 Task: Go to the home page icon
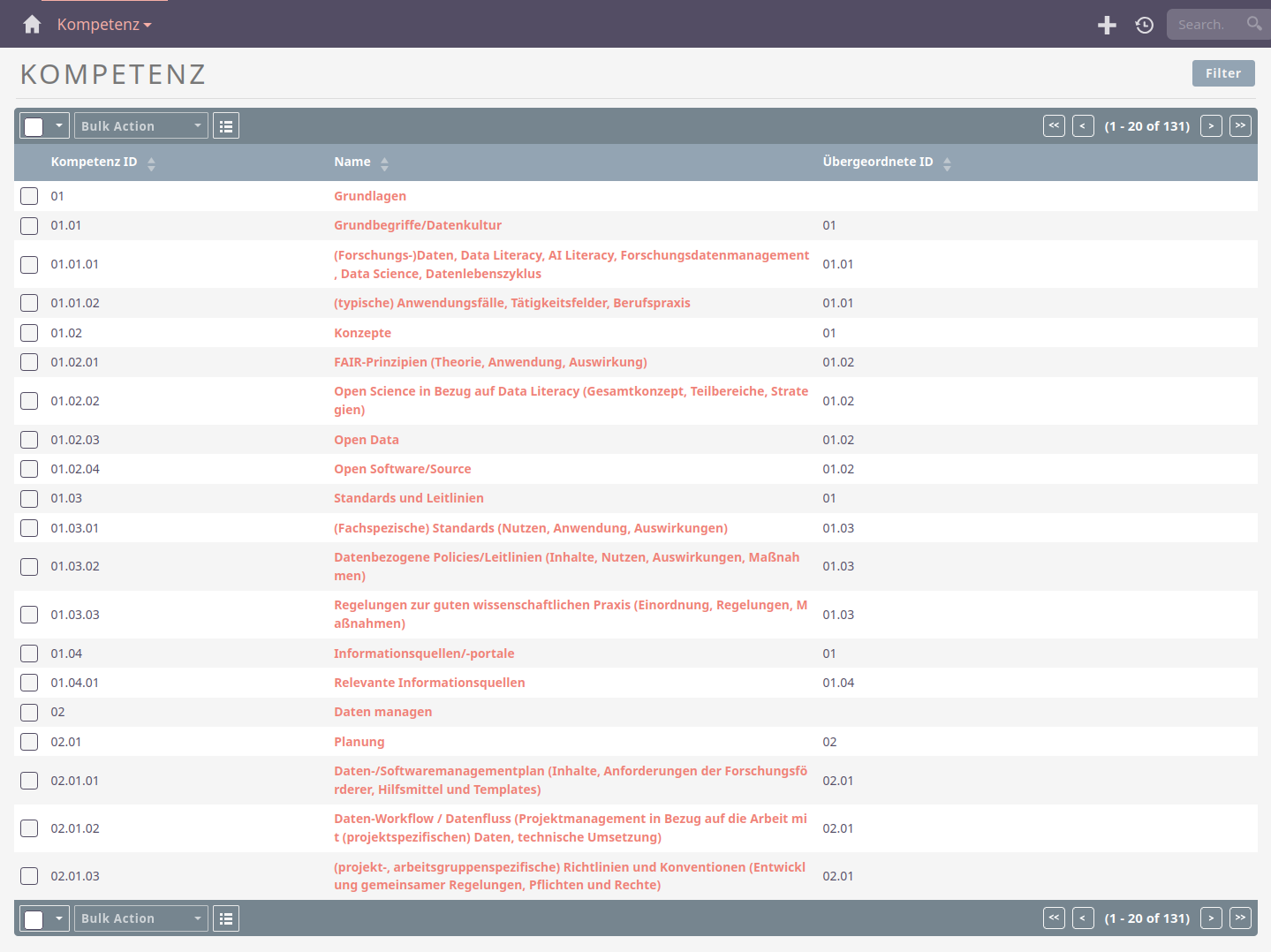point(32,25)
